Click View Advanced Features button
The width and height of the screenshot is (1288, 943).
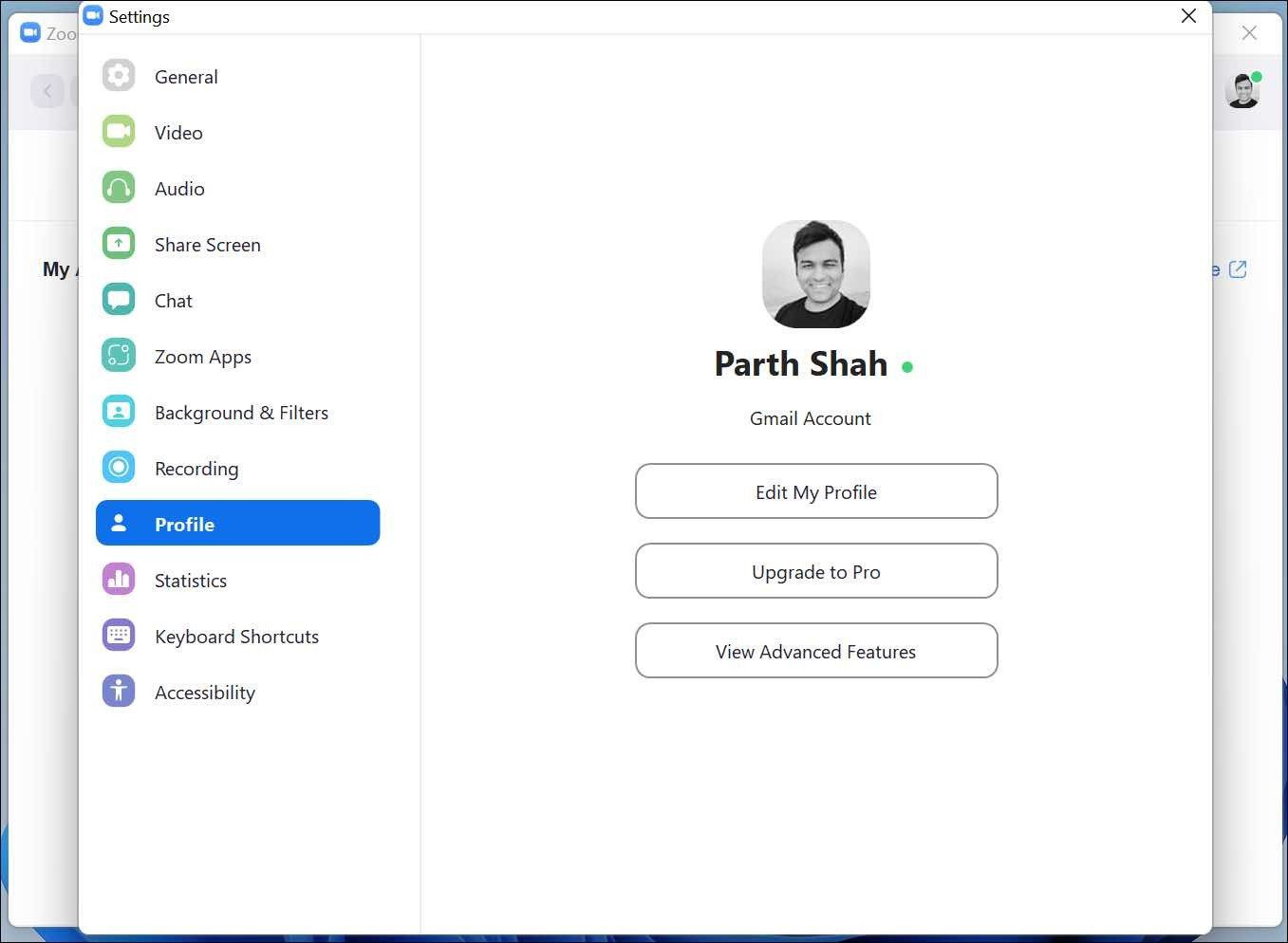tap(816, 651)
